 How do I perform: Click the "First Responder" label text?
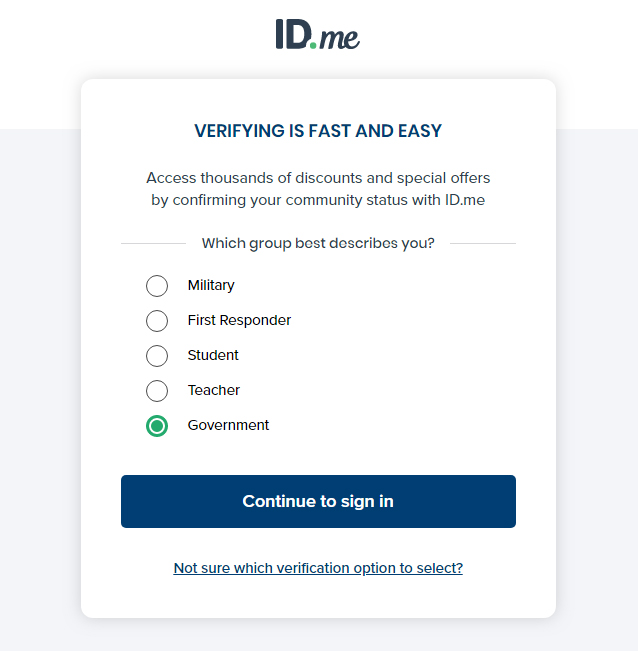(x=239, y=320)
